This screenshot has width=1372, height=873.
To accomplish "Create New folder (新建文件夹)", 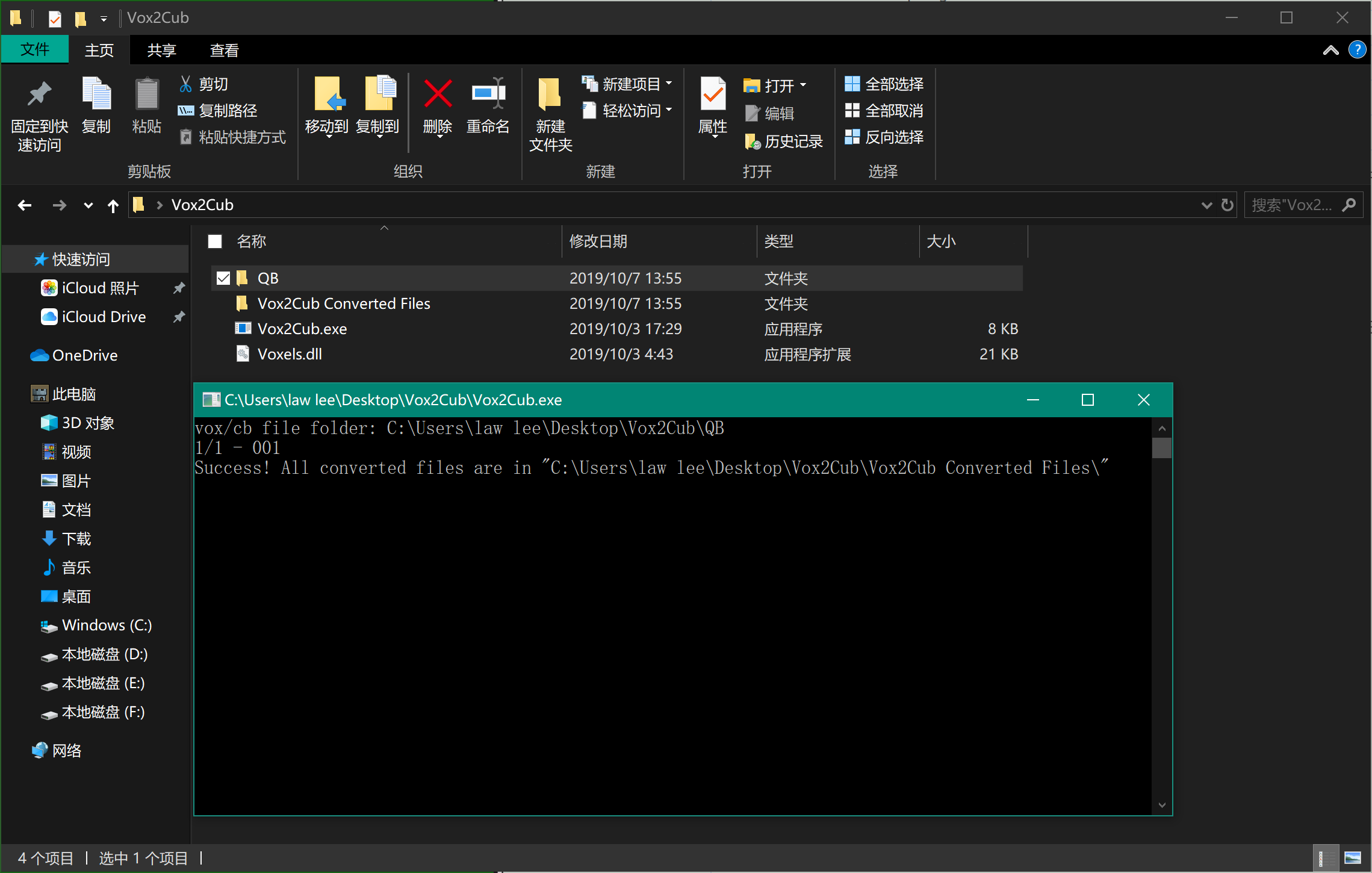I will (551, 114).
